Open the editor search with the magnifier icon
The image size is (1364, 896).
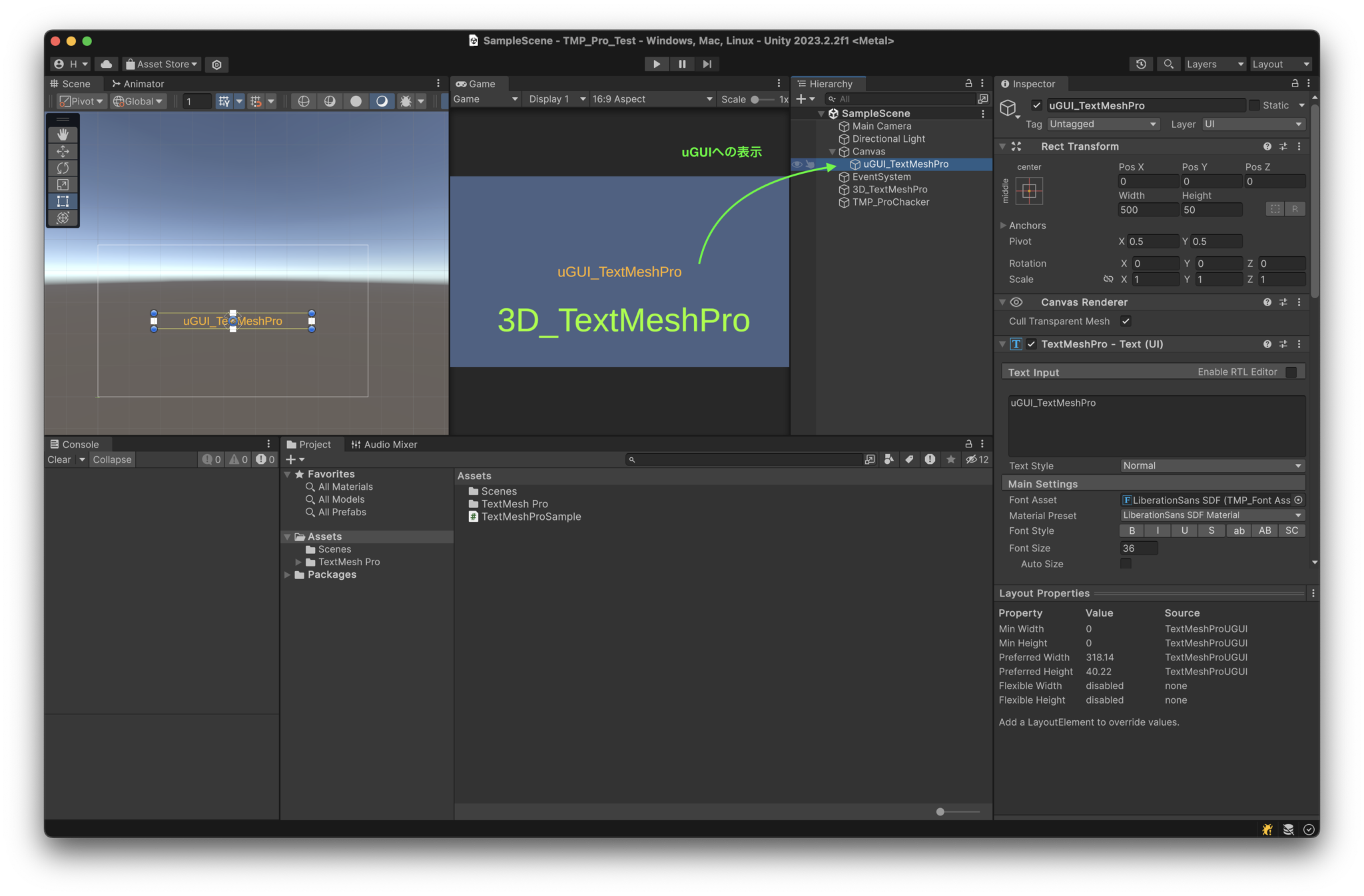1168,64
